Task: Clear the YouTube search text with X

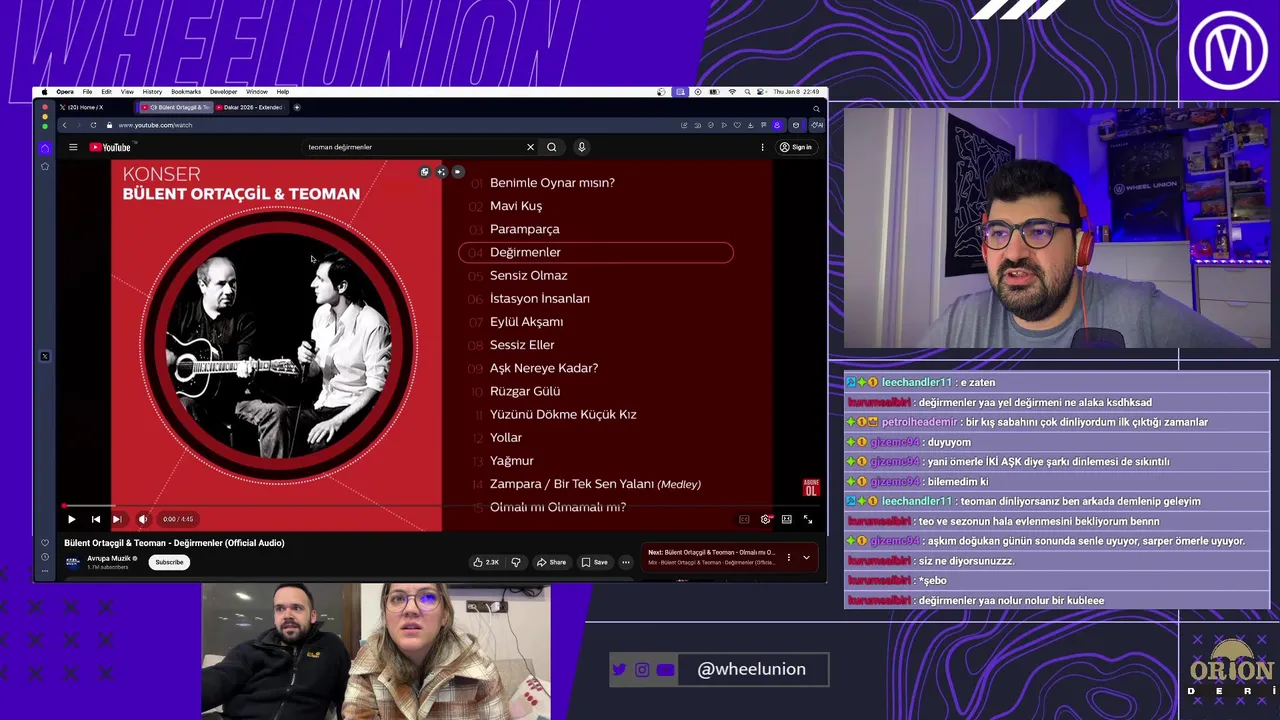Action: tap(530, 147)
